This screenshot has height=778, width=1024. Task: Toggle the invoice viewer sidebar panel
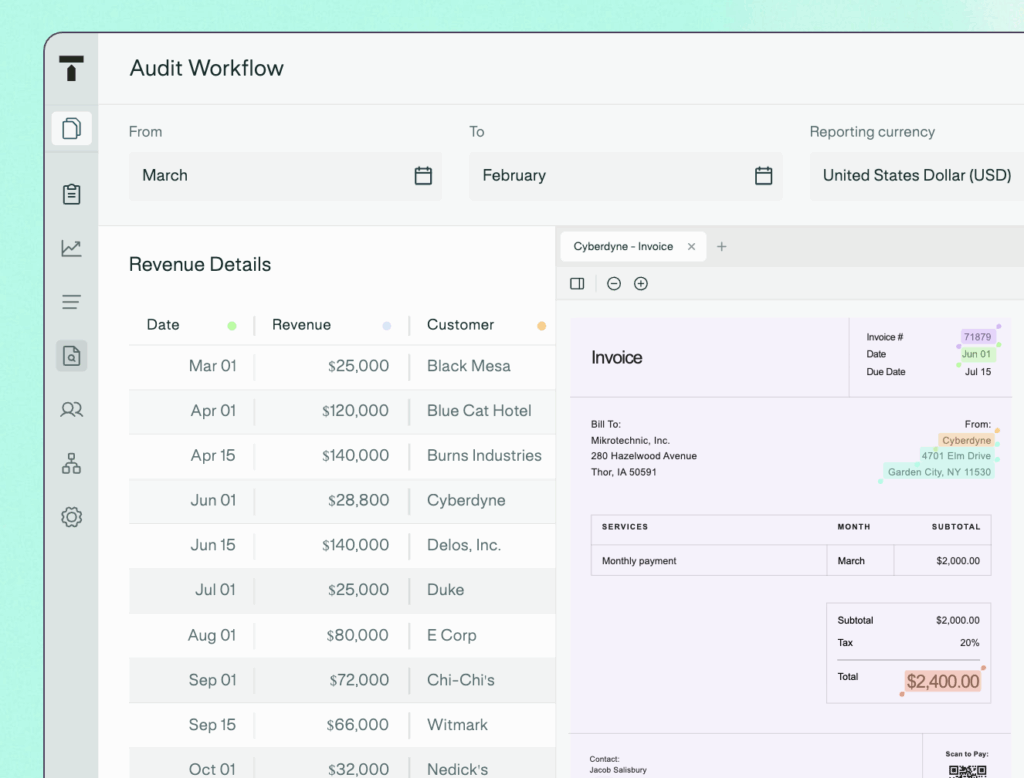pyautogui.click(x=577, y=284)
